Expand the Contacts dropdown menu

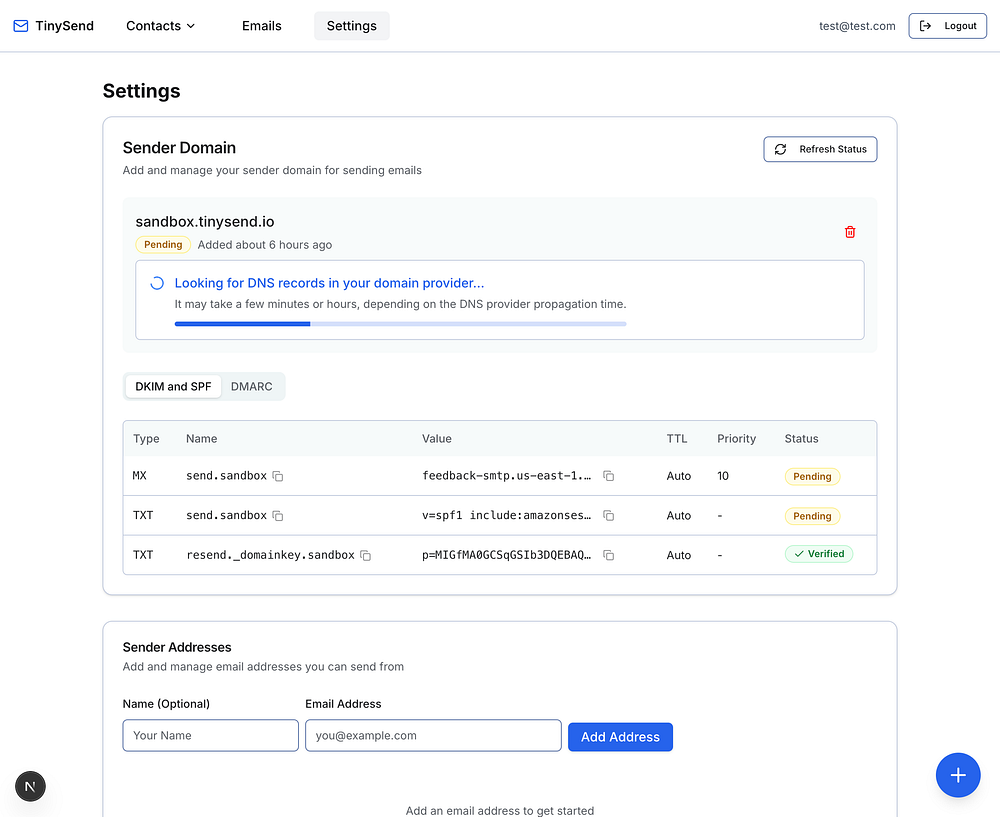[160, 26]
